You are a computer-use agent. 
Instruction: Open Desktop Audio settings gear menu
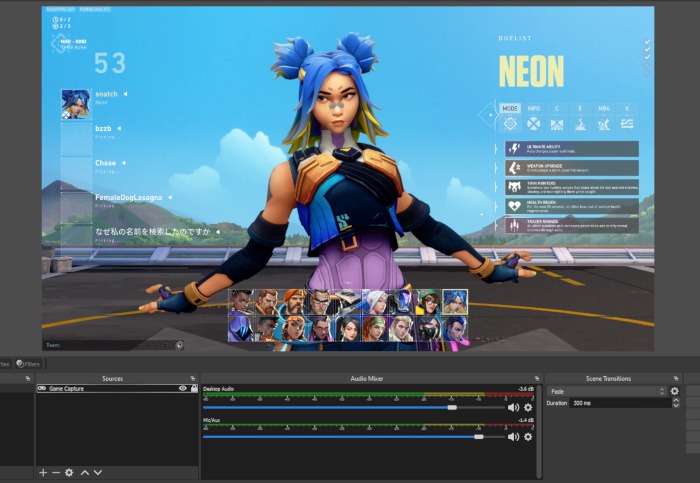(528, 407)
